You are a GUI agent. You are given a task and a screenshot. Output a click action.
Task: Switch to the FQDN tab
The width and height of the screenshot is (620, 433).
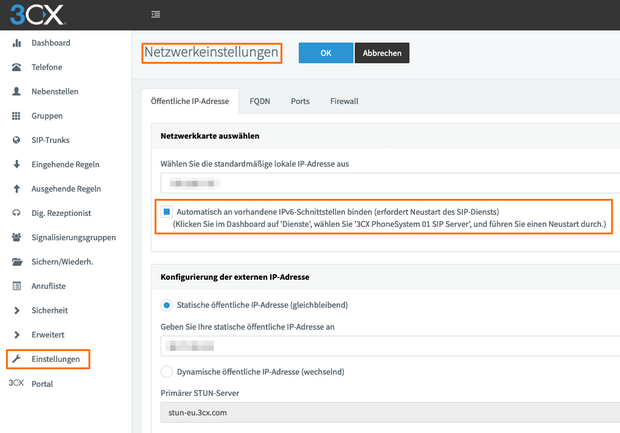260,101
